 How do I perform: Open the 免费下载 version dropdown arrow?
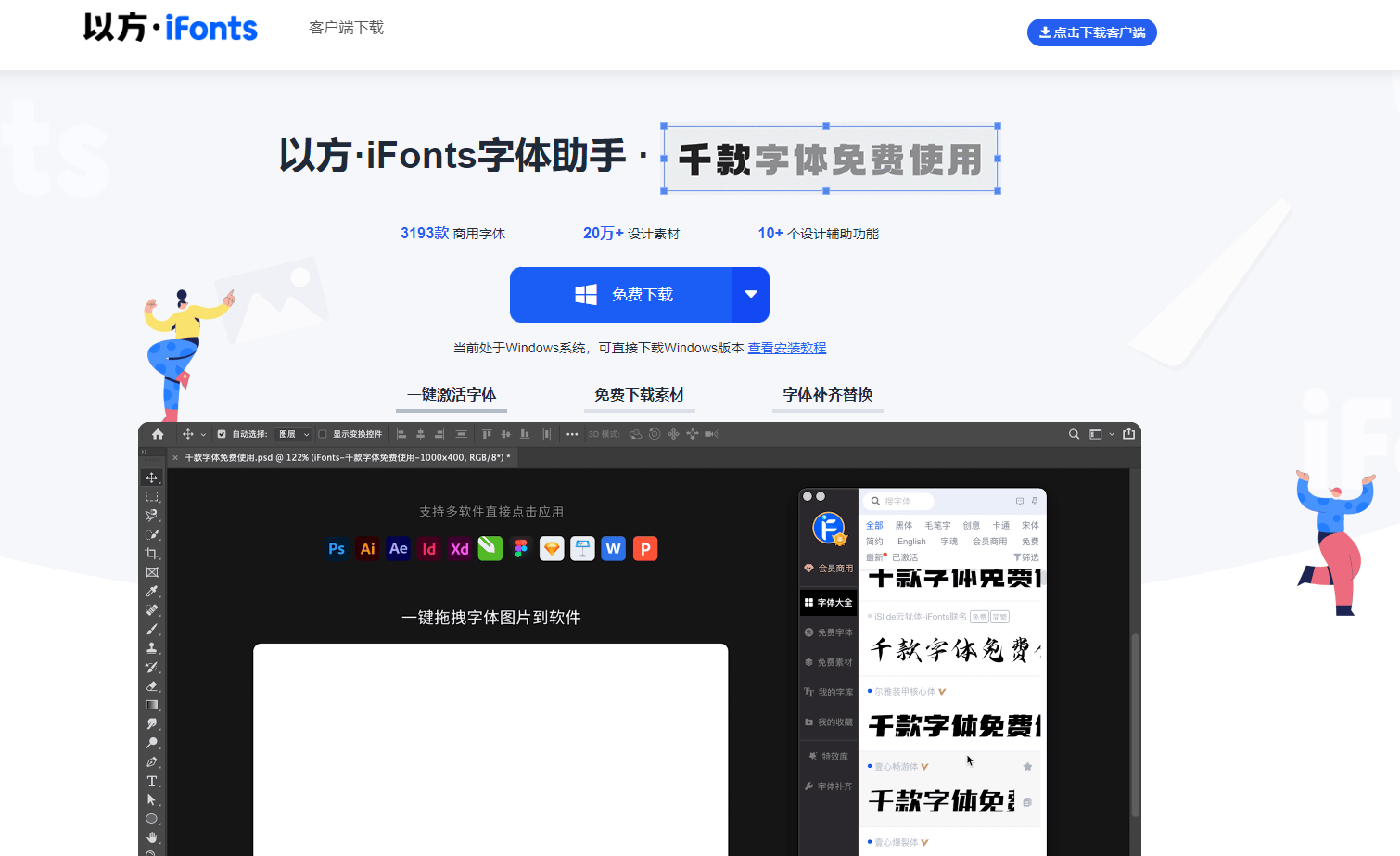pyautogui.click(x=749, y=295)
